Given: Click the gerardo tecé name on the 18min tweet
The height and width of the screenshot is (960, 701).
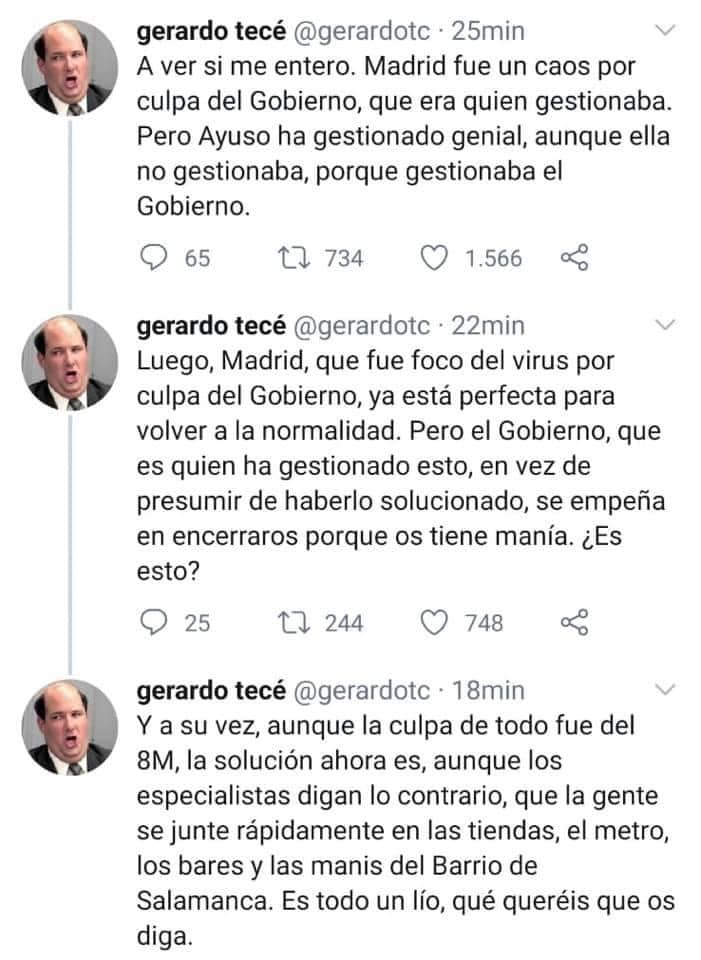Looking at the screenshot, I should 210,690.
